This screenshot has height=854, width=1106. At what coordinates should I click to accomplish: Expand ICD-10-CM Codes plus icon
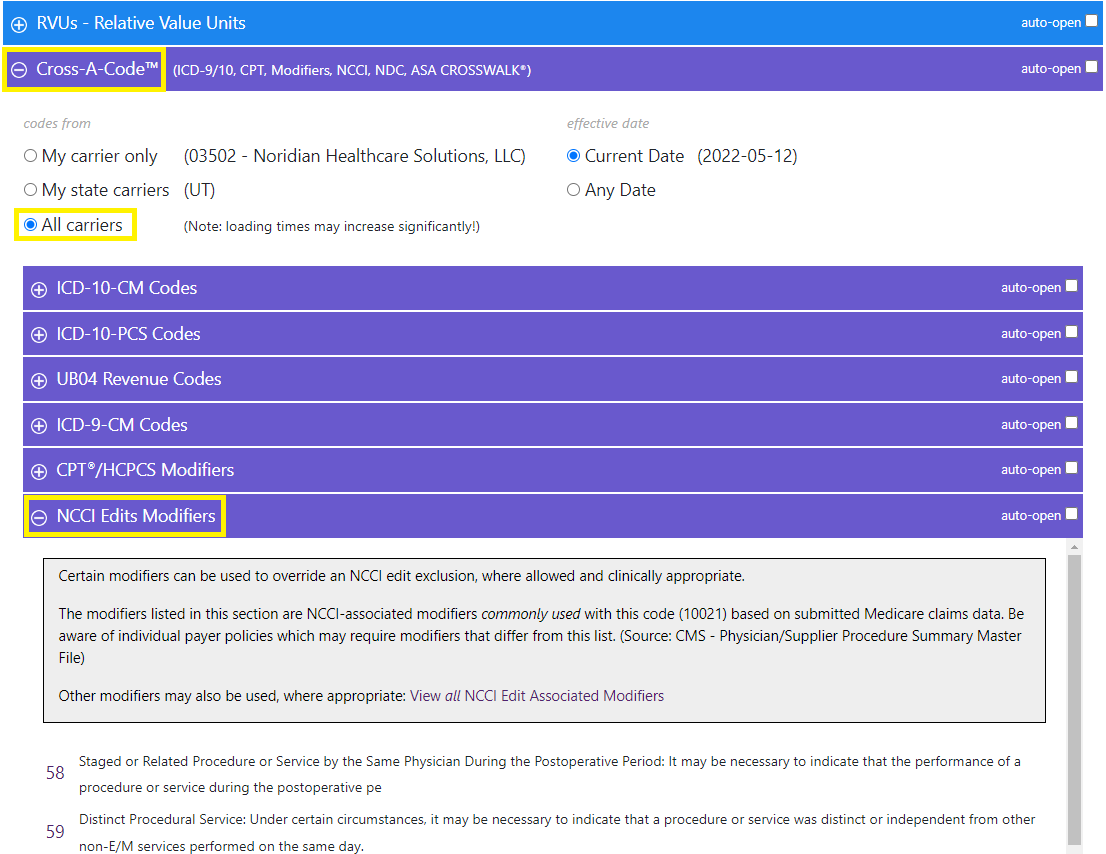tap(40, 289)
